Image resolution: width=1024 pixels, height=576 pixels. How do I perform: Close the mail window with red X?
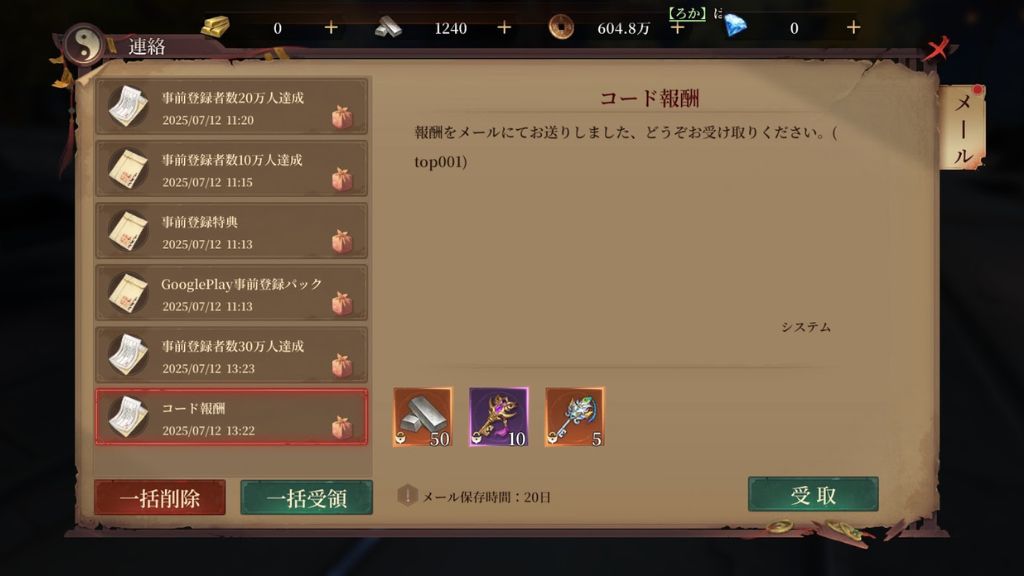pos(939,48)
